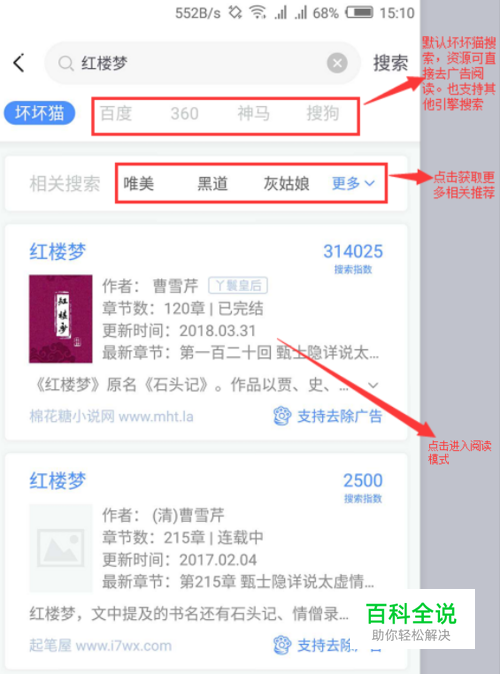Screen dimensions: 500x674
Task: Tap the 搜索 button
Action: coord(390,63)
